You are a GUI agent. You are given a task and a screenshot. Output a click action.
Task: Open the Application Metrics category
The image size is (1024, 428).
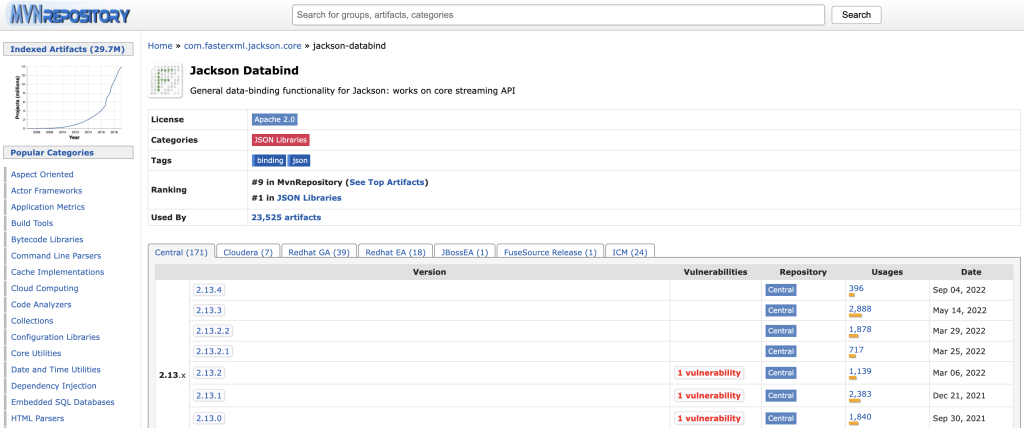coord(48,207)
